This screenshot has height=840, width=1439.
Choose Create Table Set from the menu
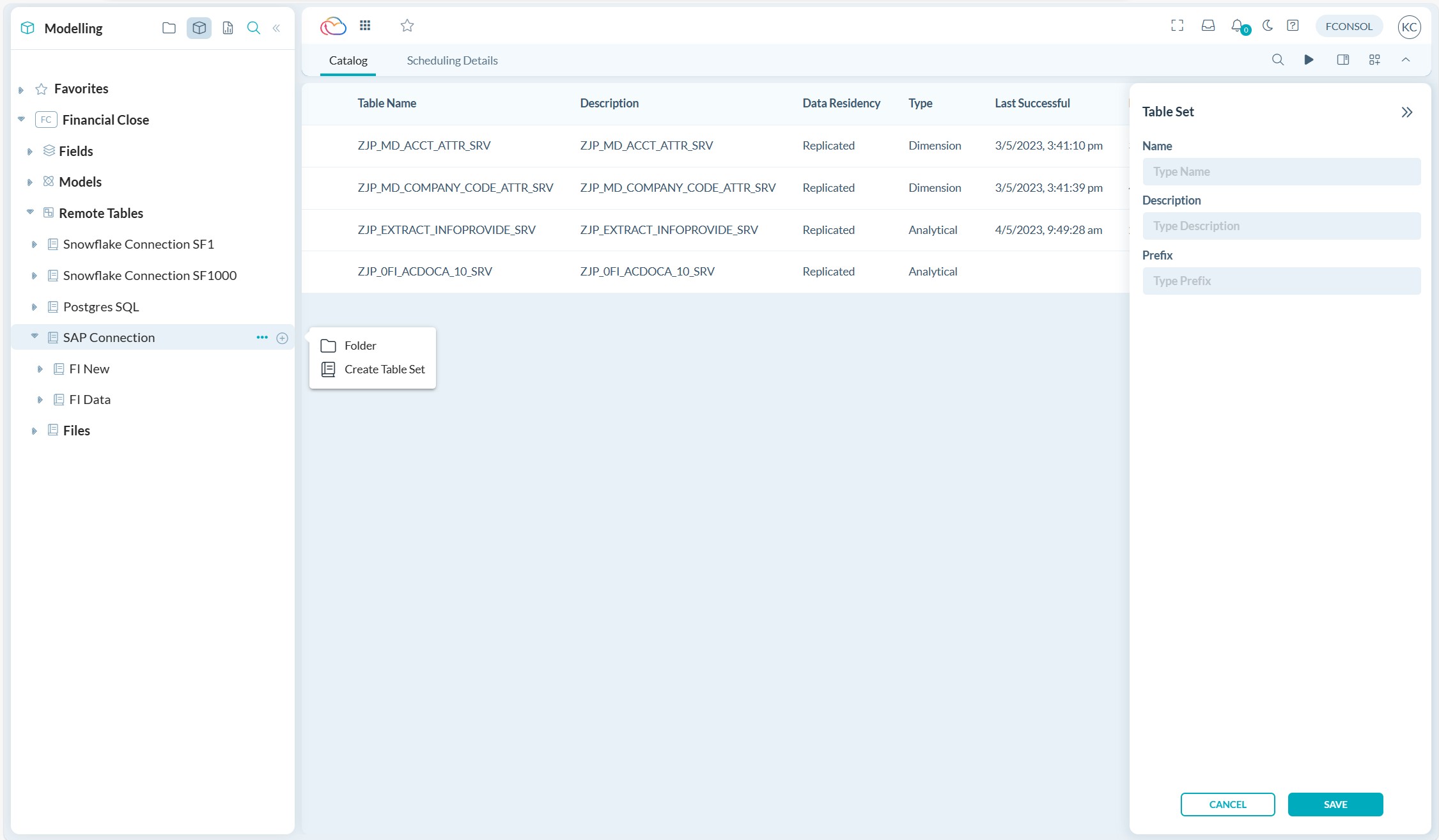(x=384, y=369)
